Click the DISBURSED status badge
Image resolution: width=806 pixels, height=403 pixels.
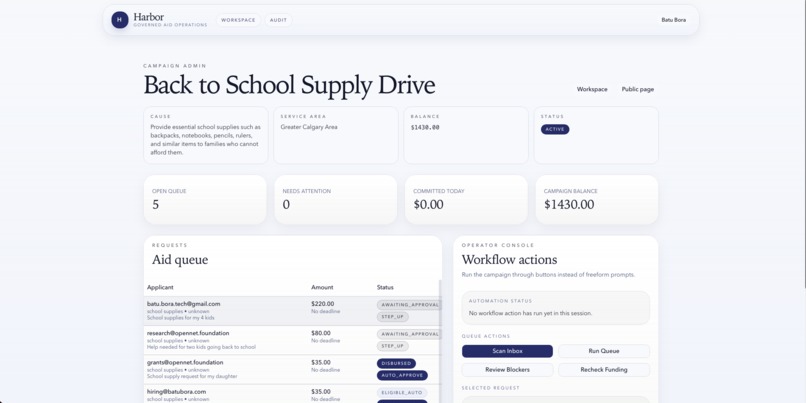[396, 363]
